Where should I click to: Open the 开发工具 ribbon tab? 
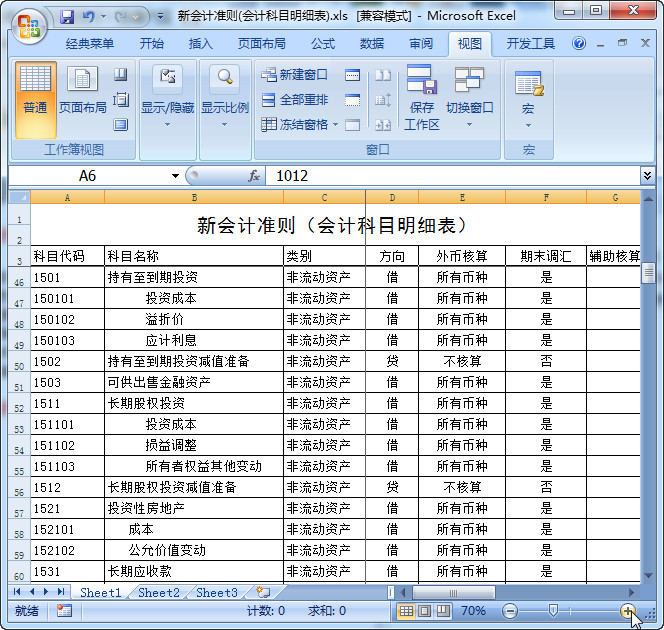point(531,44)
